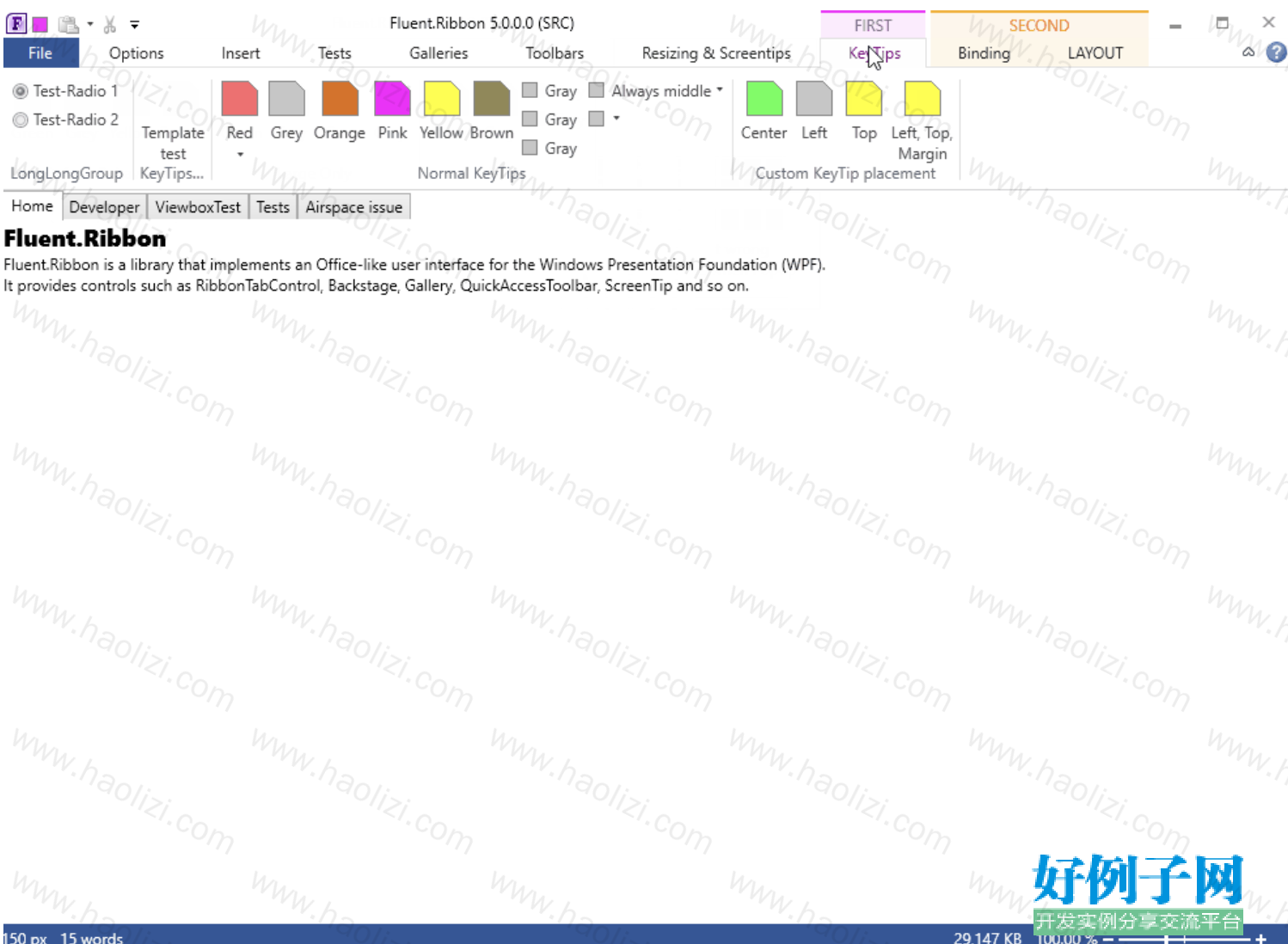Maximize the Fluent.Ribbon window
The image size is (1288, 944).
tap(1222, 23)
